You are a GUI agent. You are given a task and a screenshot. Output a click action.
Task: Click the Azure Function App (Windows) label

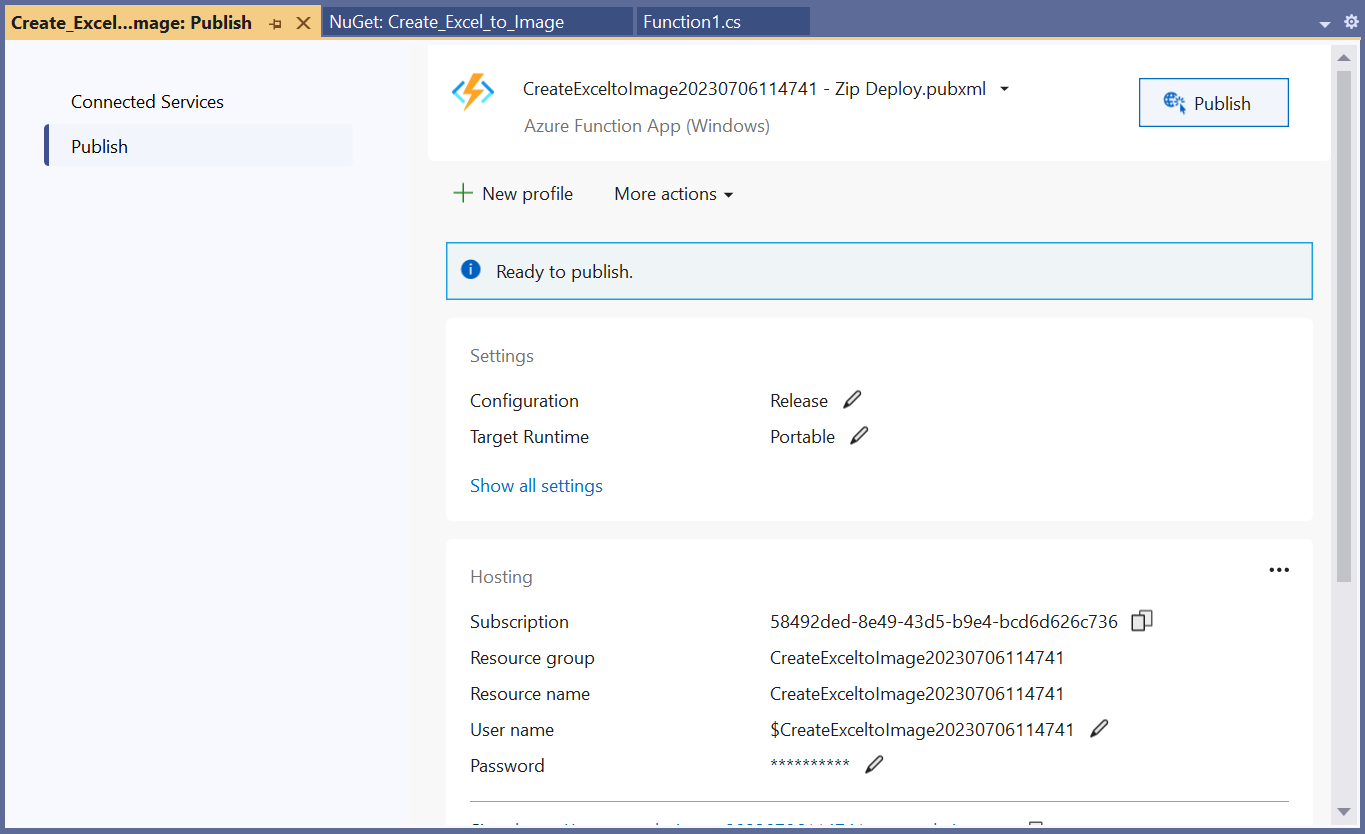tap(647, 126)
